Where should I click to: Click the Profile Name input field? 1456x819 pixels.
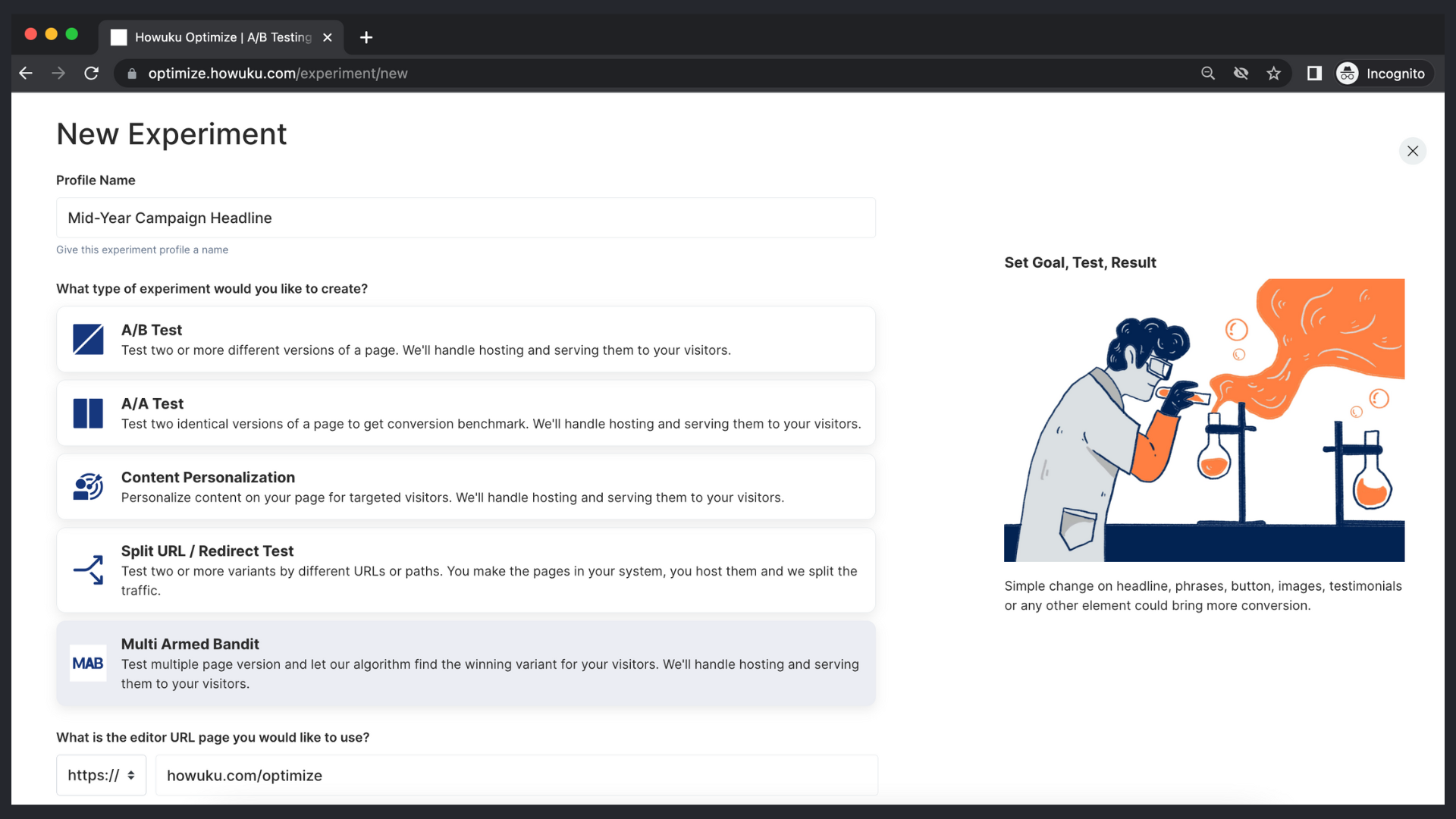click(x=466, y=218)
